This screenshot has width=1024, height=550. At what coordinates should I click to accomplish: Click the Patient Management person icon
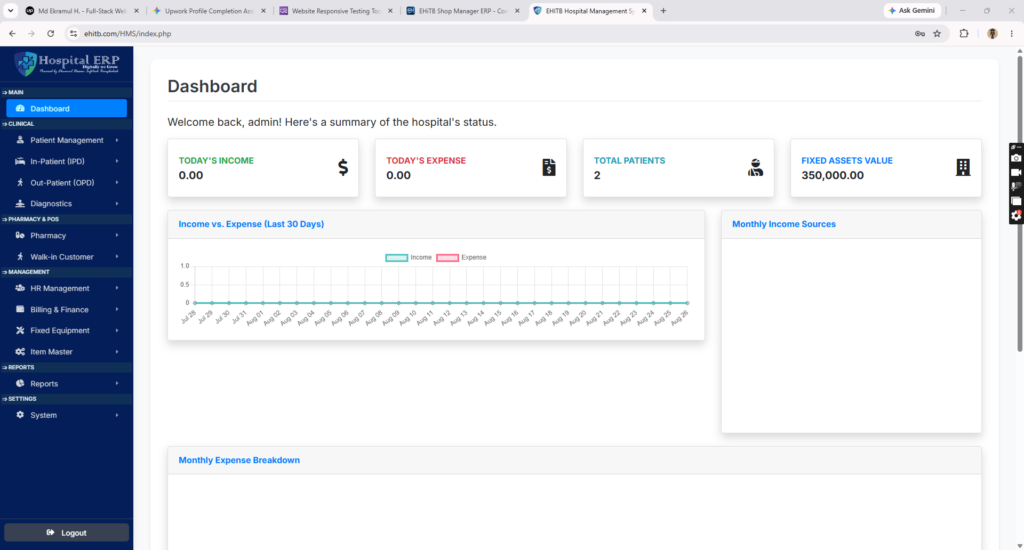click(x=20, y=140)
